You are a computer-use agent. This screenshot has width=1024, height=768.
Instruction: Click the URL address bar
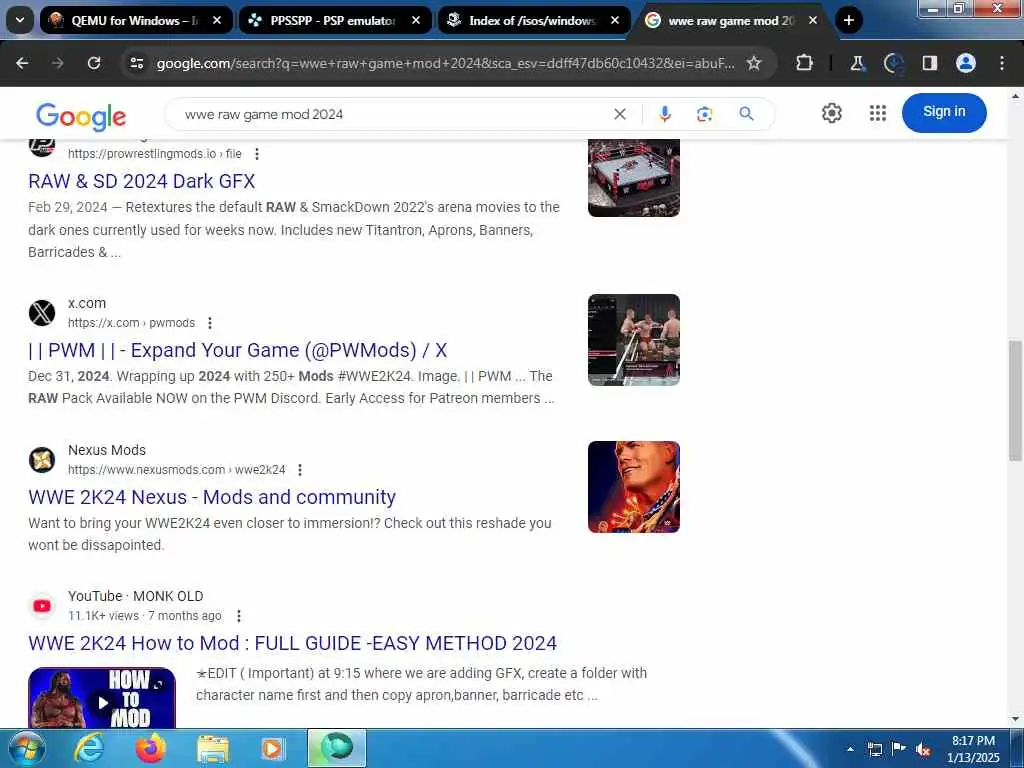pos(444,63)
